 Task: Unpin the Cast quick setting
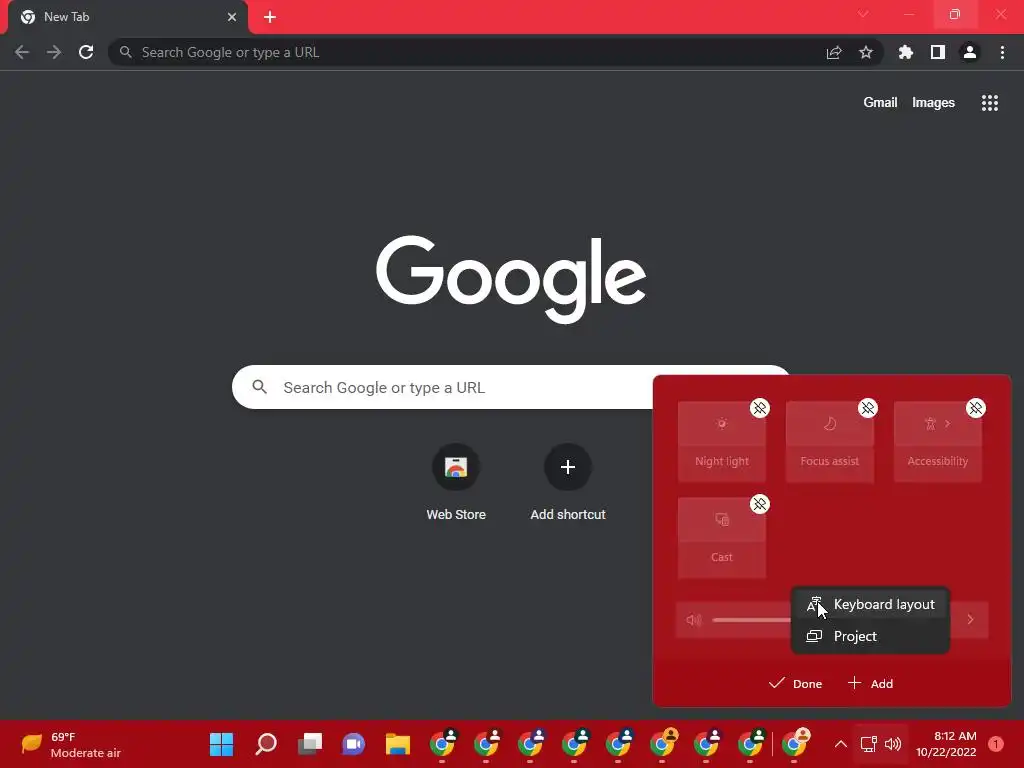760,504
